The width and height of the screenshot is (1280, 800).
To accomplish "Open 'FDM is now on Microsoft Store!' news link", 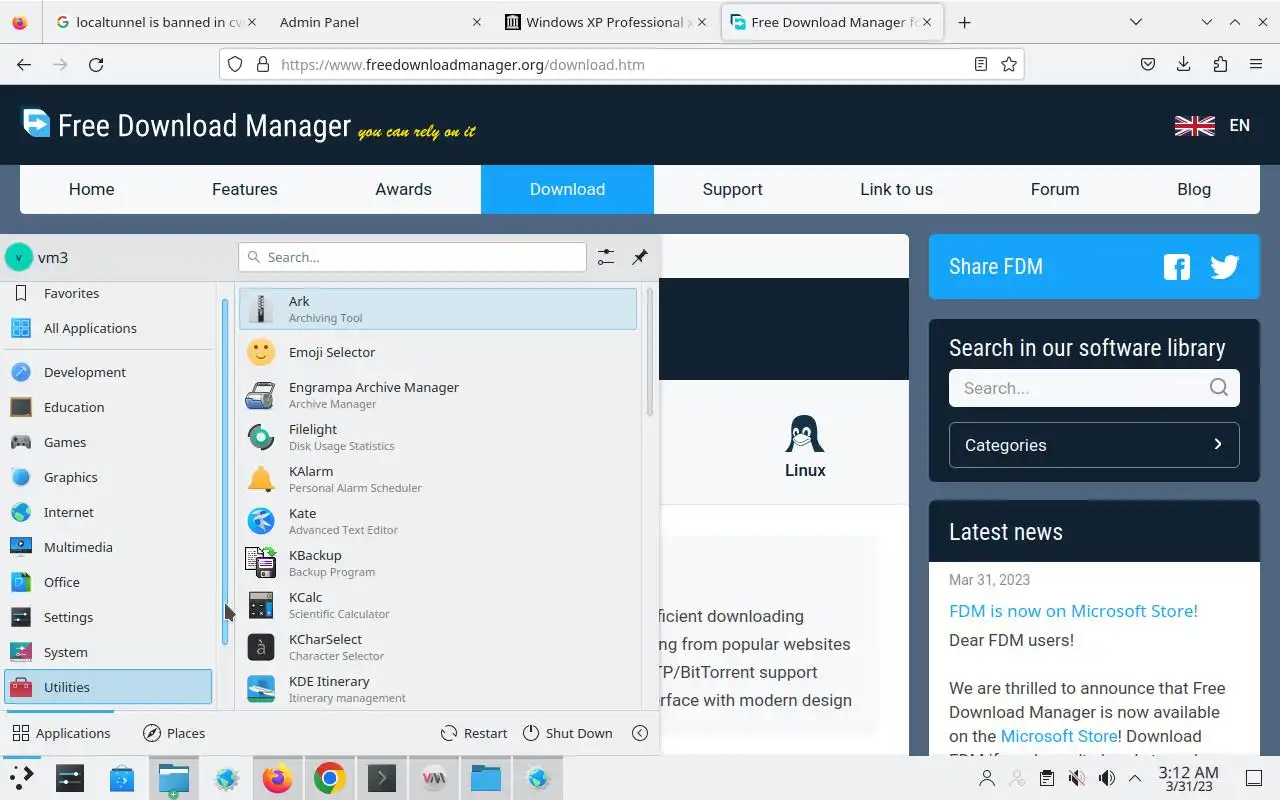I will point(1073,611).
